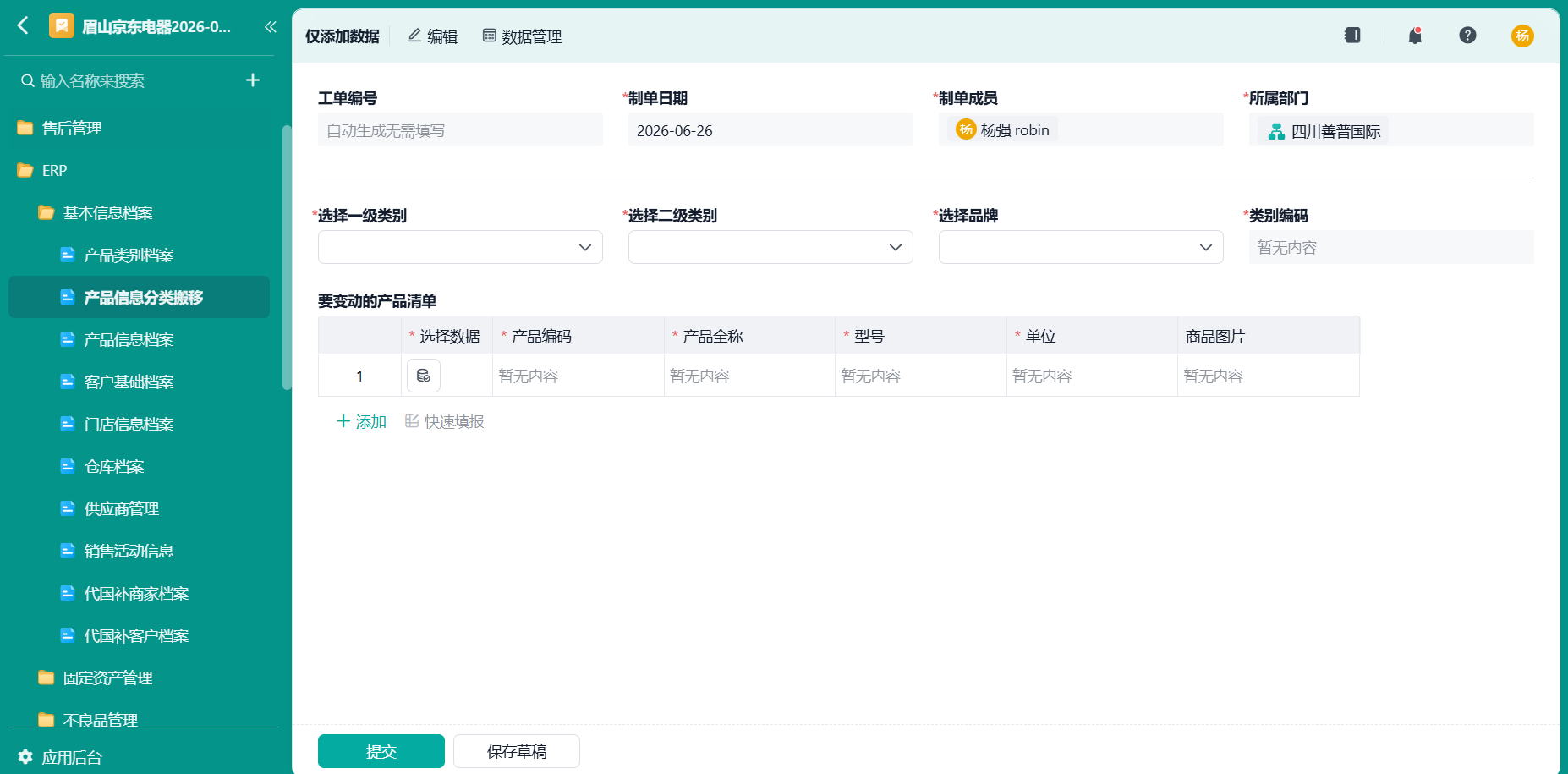Open the notebook icon in top bar
The image size is (1568, 774).
[x=1352, y=35]
